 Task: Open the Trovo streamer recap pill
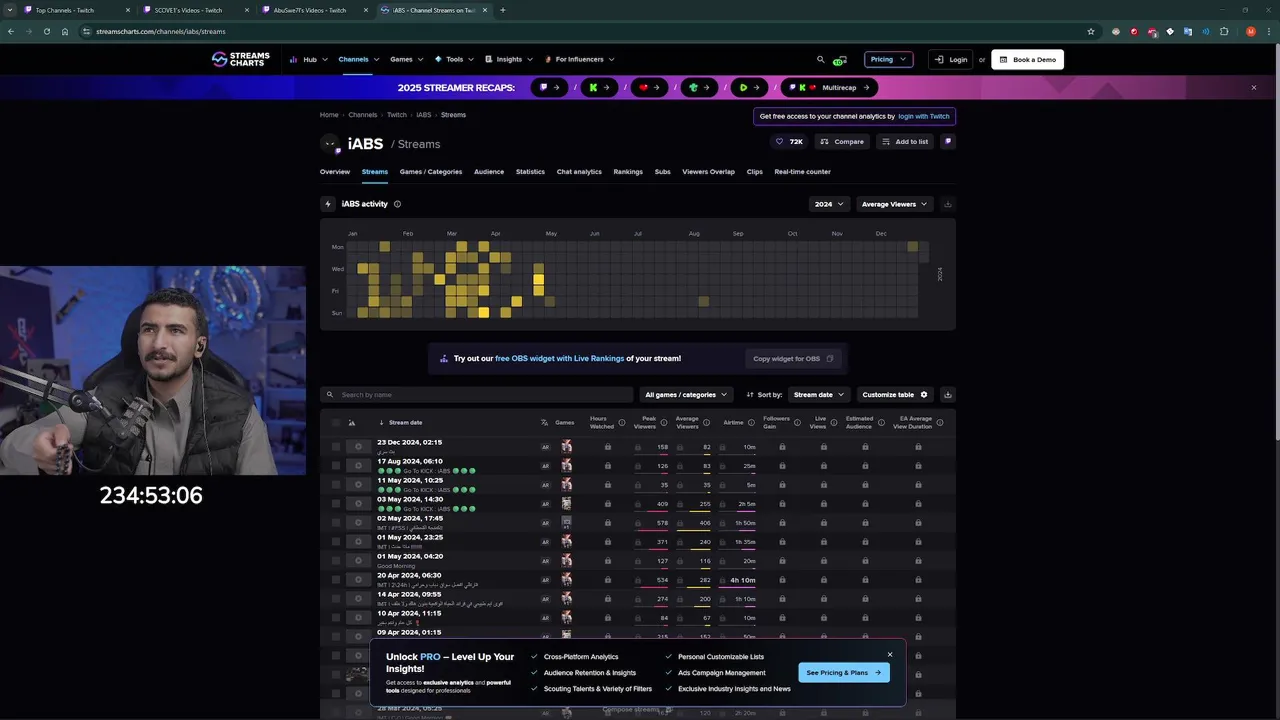click(699, 87)
